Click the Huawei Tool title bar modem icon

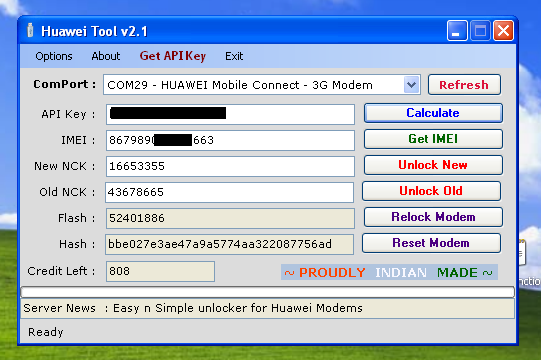[x=30, y=30]
